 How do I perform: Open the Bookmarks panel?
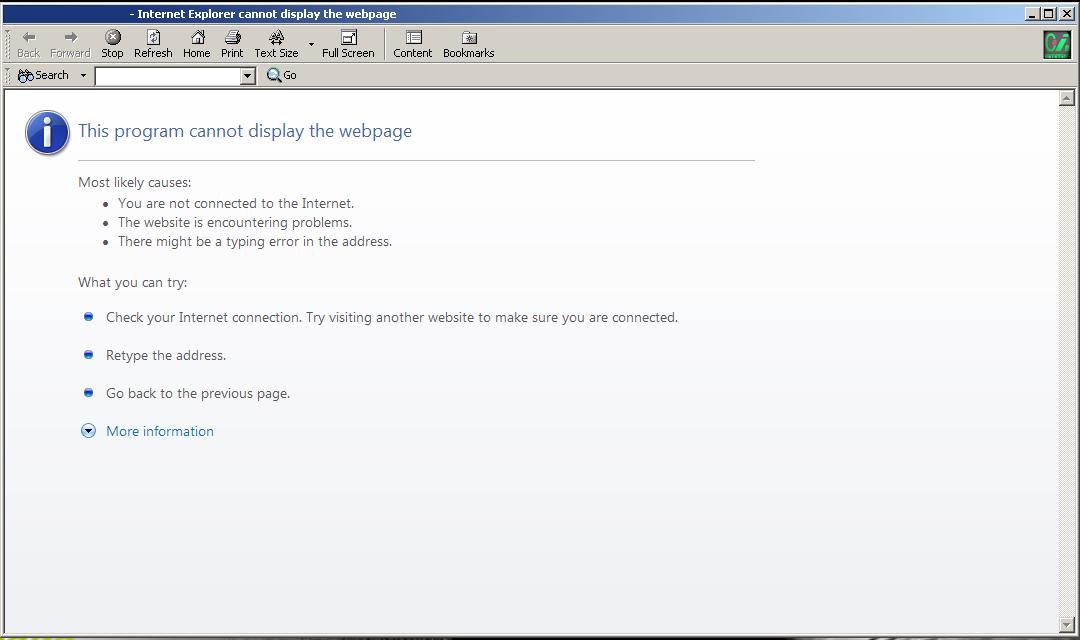point(468,44)
